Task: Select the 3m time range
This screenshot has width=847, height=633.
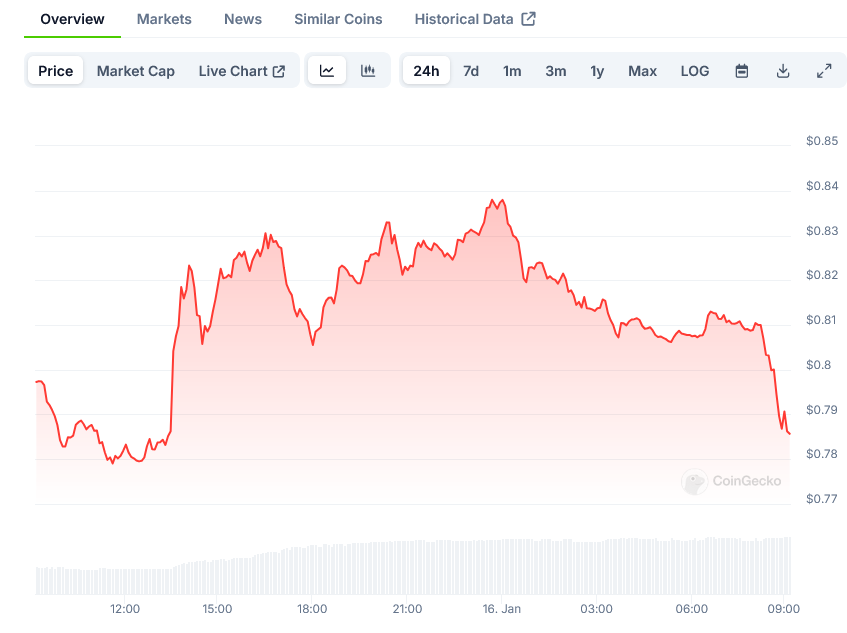Action: pyautogui.click(x=556, y=71)
